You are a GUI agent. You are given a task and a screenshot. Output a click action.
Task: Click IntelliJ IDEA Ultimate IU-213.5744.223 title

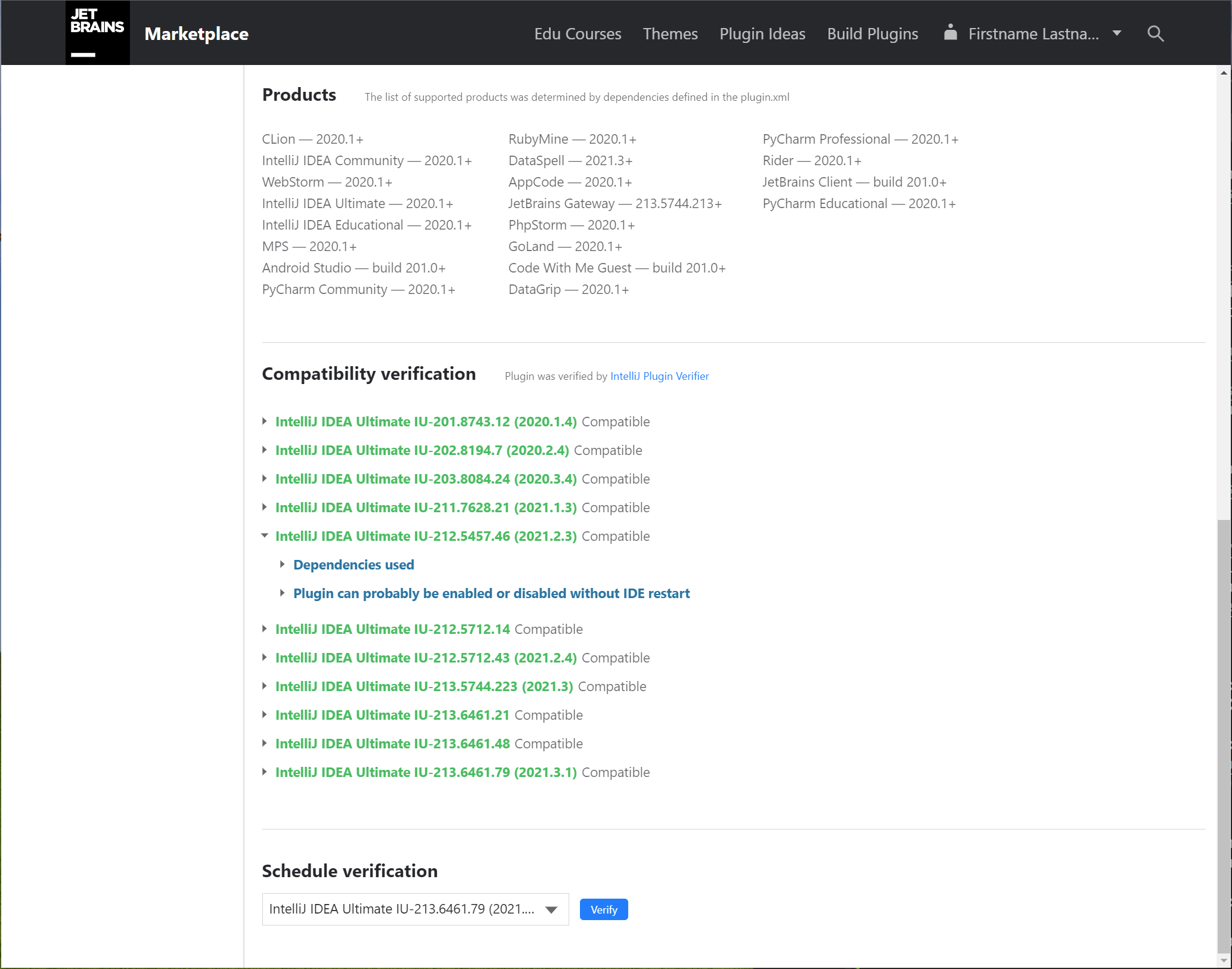tap(424, 686)
